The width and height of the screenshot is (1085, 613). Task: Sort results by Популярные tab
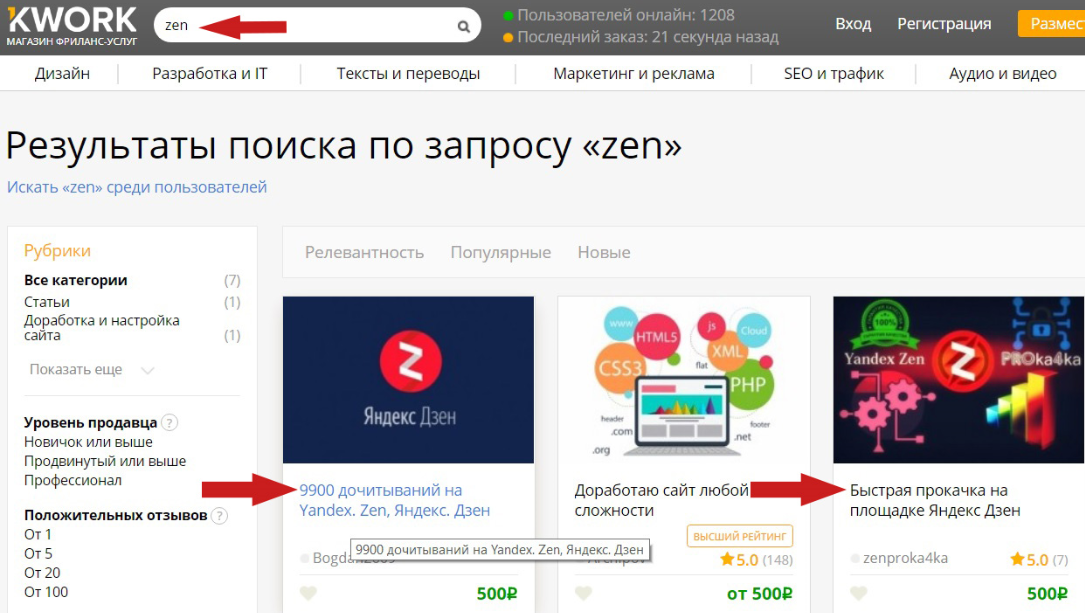500,252
